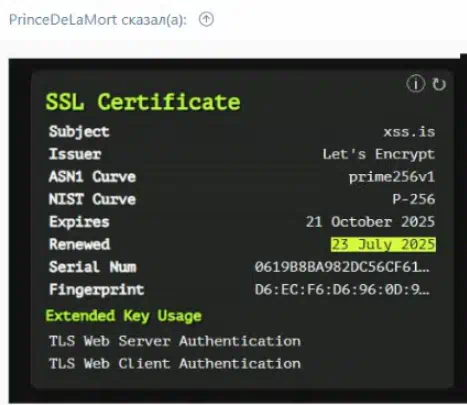Expand the truncated Fingerprint value
Viewport: 467px width, 405px height.
pyautogui.click(x=342, y=290)
